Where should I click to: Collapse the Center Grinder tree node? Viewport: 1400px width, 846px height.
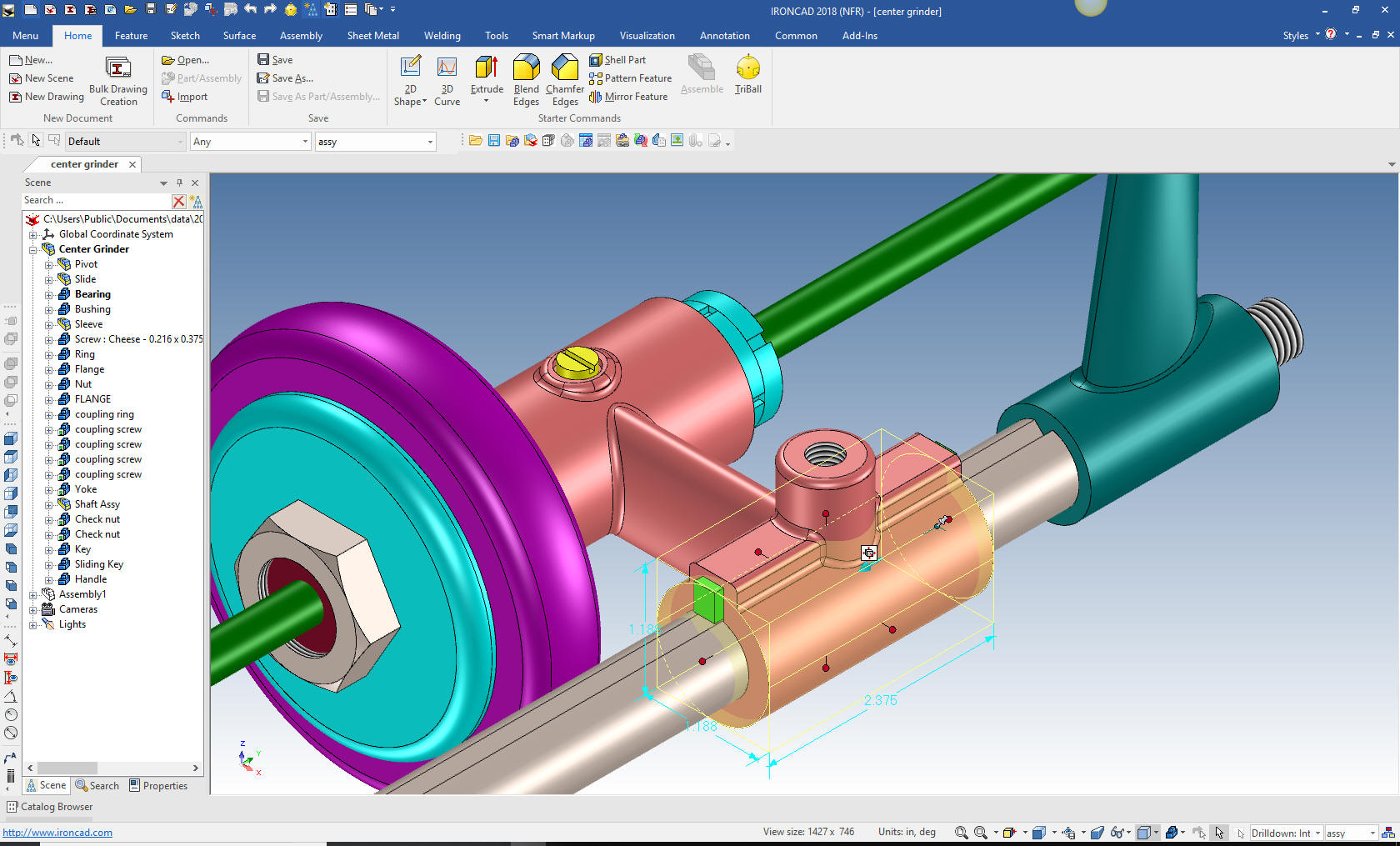coord(33,250)
